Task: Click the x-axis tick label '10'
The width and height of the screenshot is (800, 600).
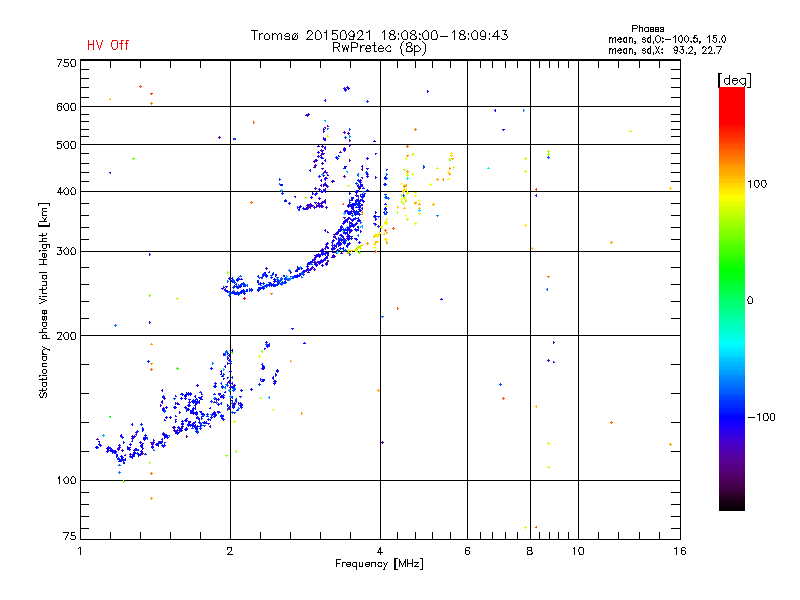Action: [578, 551]
